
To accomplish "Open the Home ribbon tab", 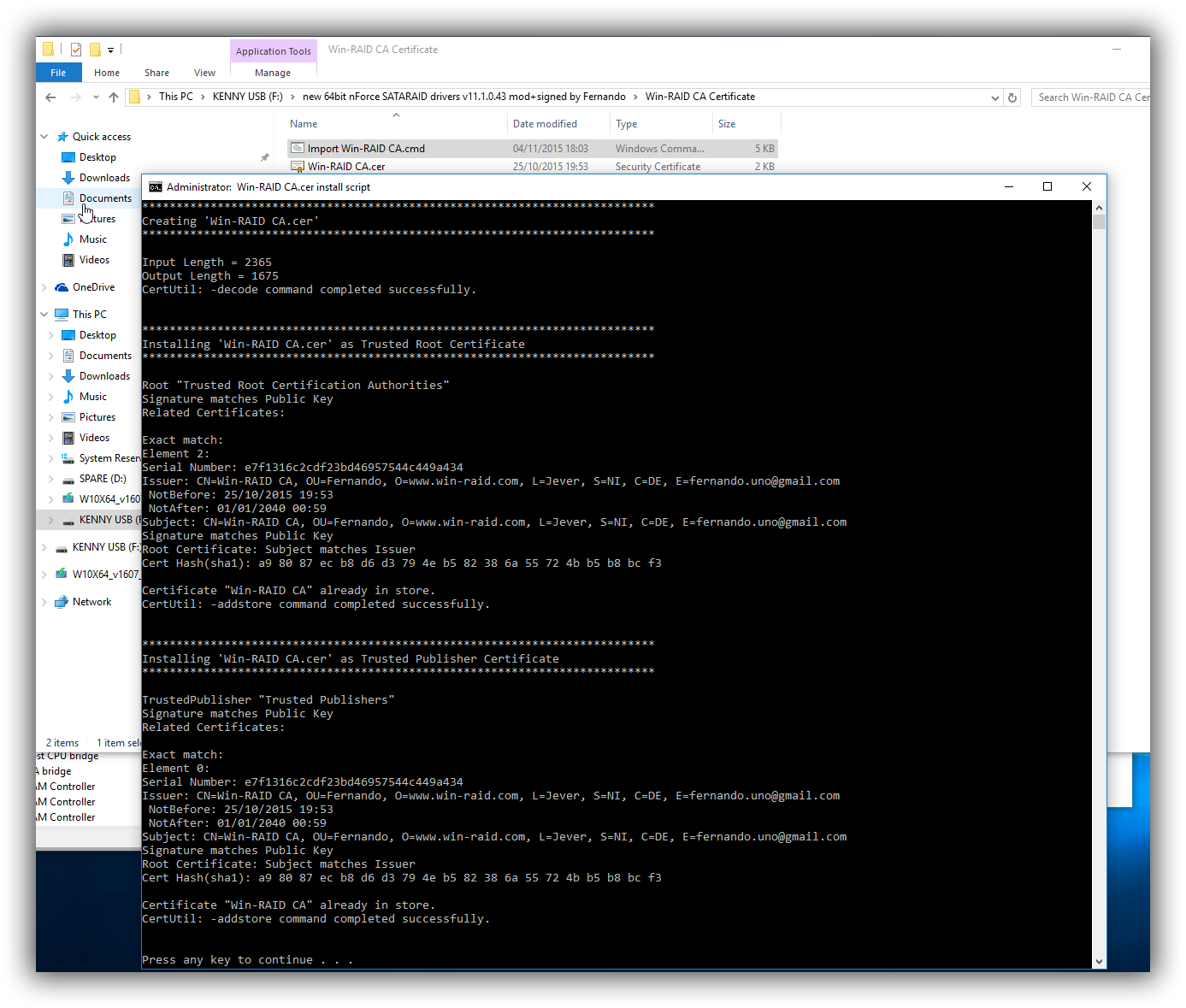I will [107, 73].
